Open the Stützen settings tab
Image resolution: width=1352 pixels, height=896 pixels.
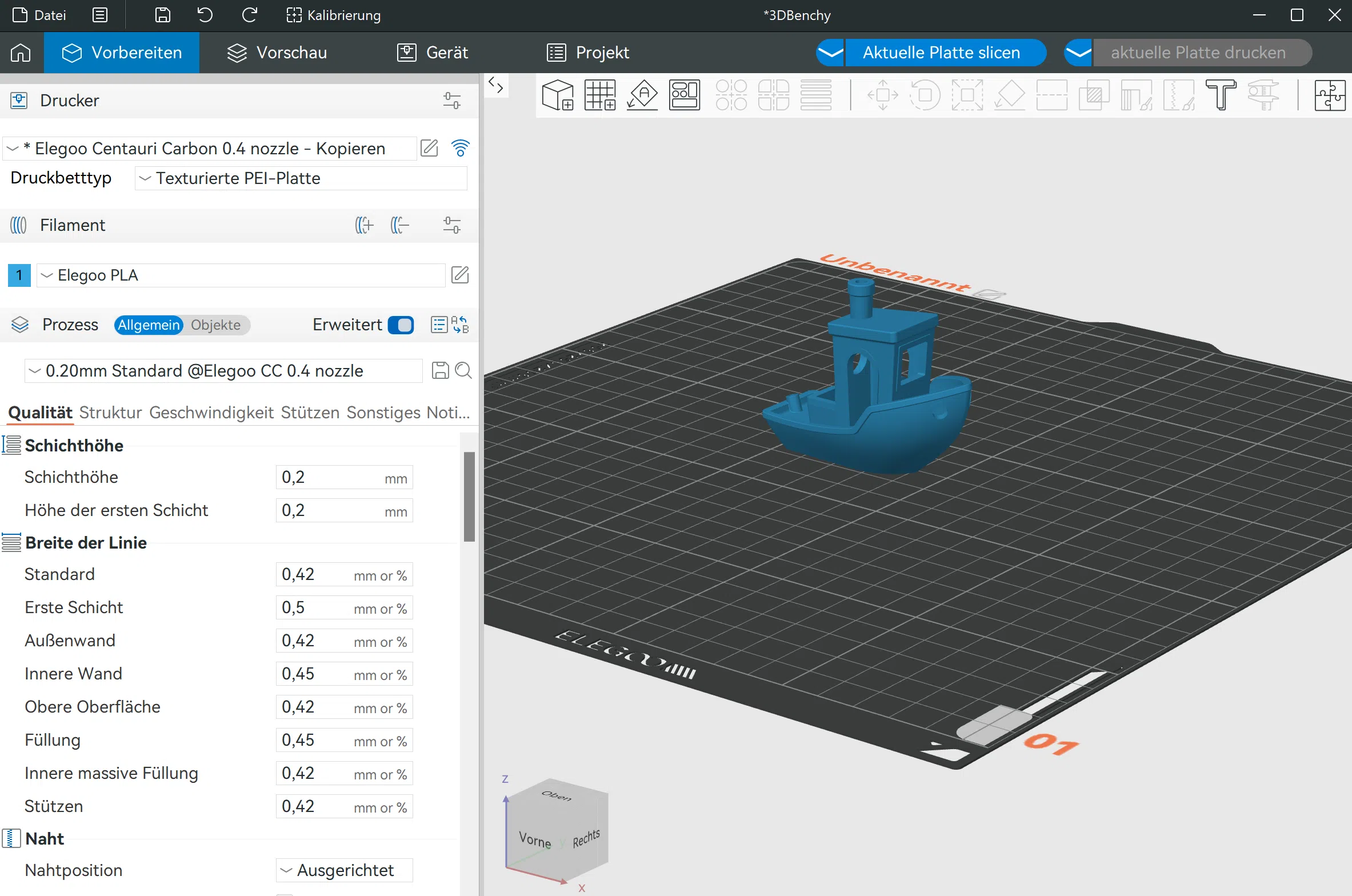click(310, 412)
